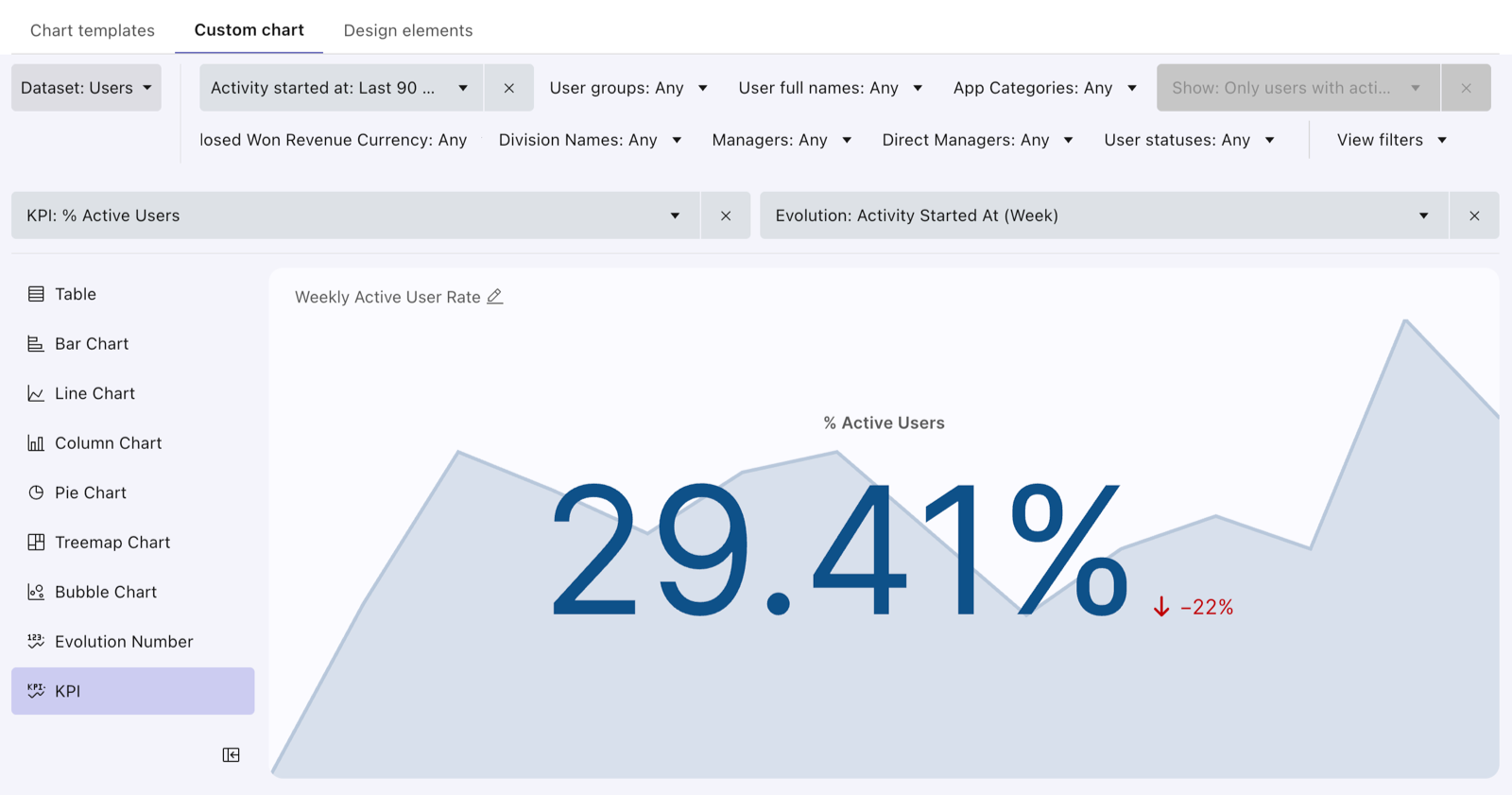Choose the Line Chart visualization
1512x795 pixels.
click(133, 393)
